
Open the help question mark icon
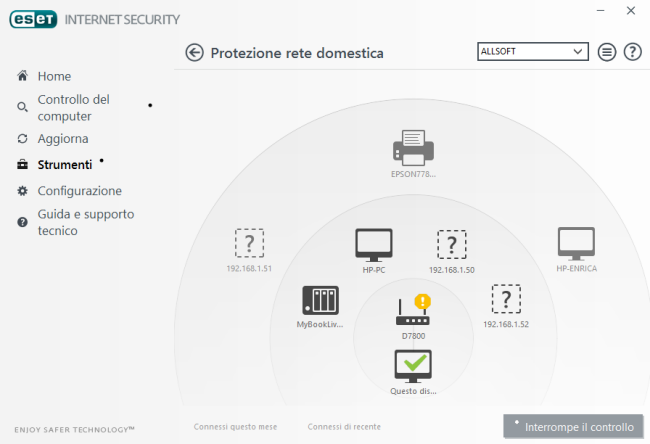pos(633,52)
